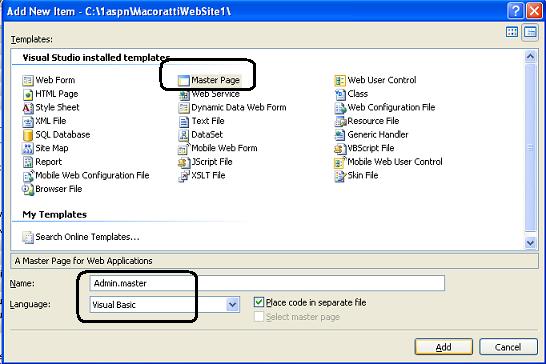Click the Mobile Web User Control label
The width and height of the screenshot is (546, 364).
click(x=395, y=162)
